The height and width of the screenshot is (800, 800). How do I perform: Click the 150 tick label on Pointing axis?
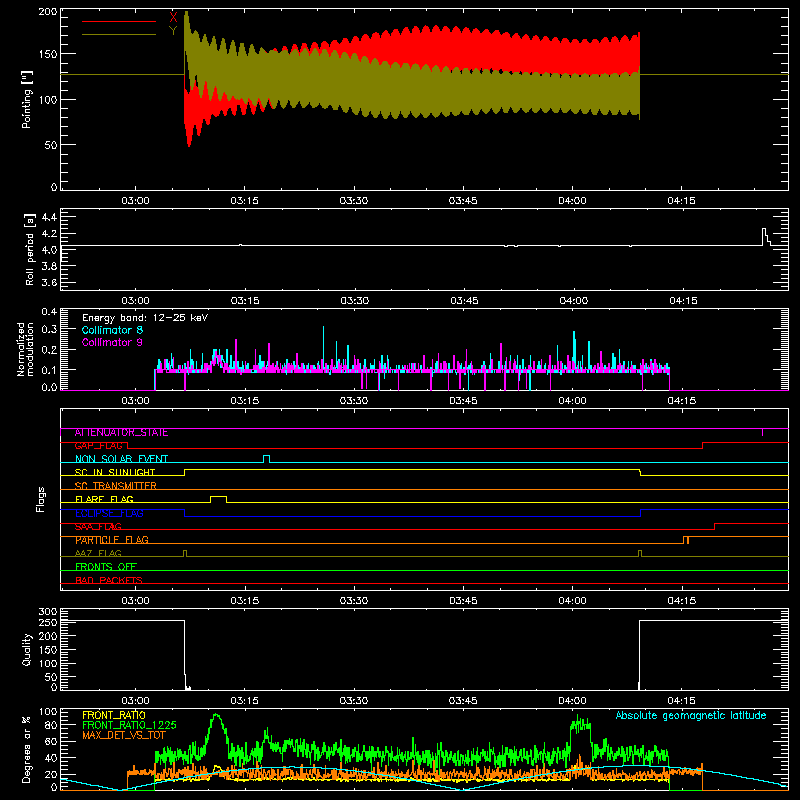(48, 54)
